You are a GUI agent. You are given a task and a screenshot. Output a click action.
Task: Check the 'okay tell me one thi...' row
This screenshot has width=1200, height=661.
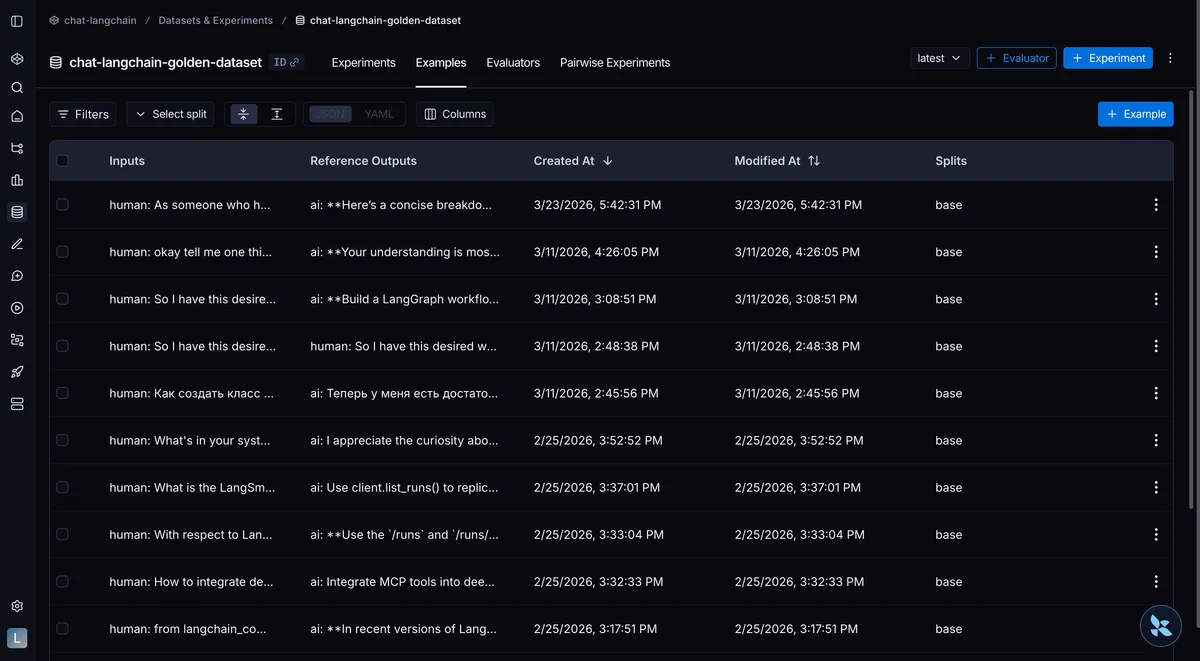(x=63, y=252)
